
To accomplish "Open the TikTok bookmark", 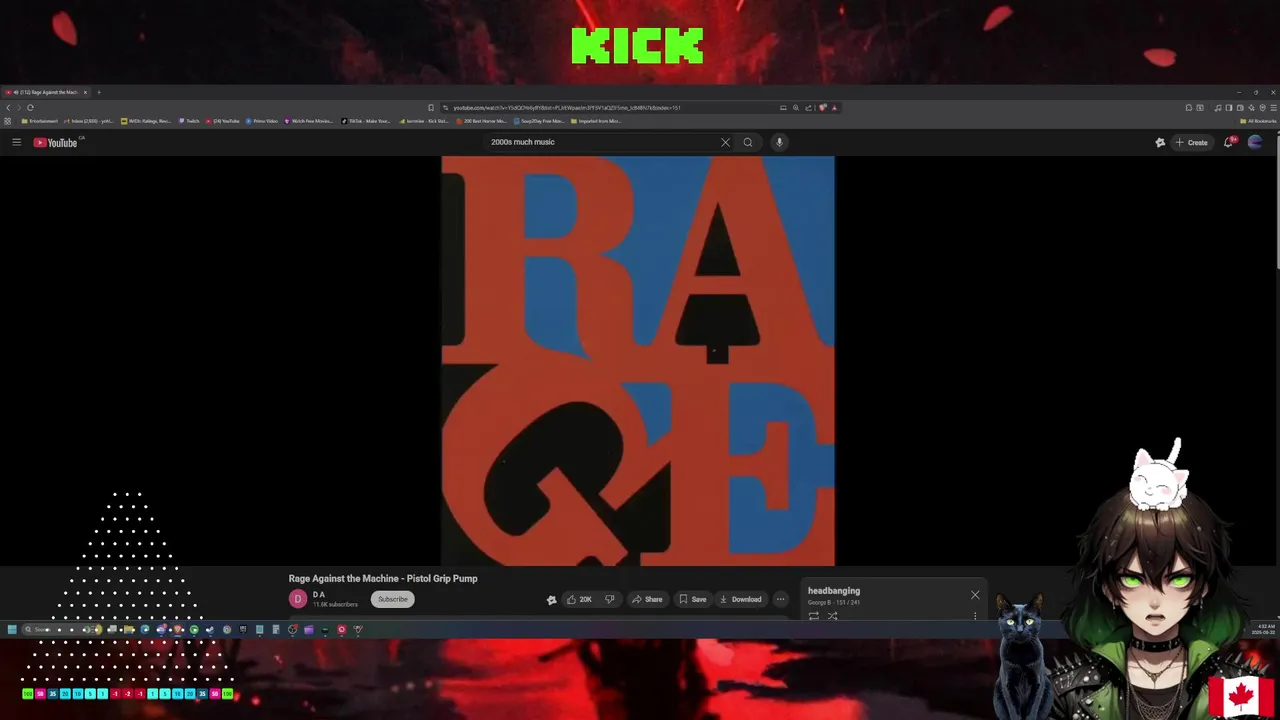I will [x=366, y=121].
